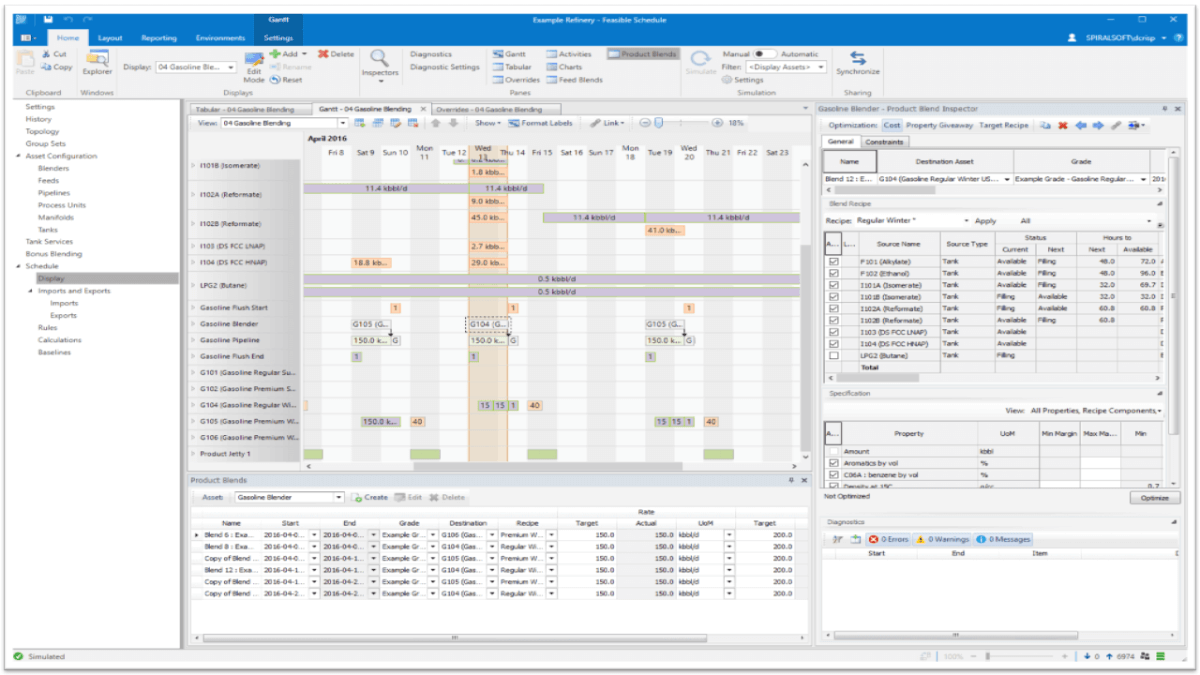Open the Constraints tab

[x=885, y=142]
